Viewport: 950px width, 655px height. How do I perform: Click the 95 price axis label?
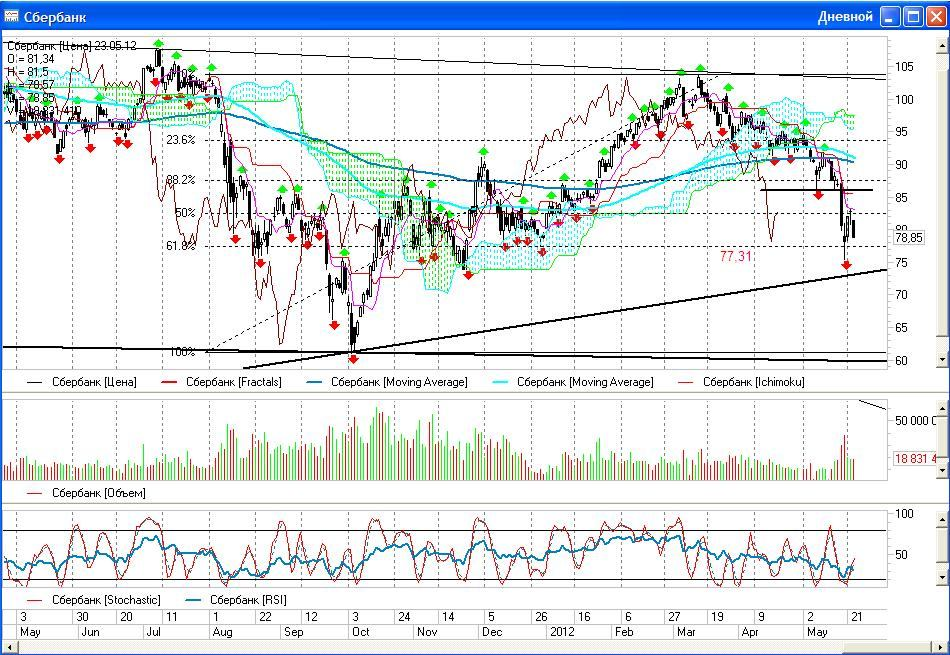902,132
